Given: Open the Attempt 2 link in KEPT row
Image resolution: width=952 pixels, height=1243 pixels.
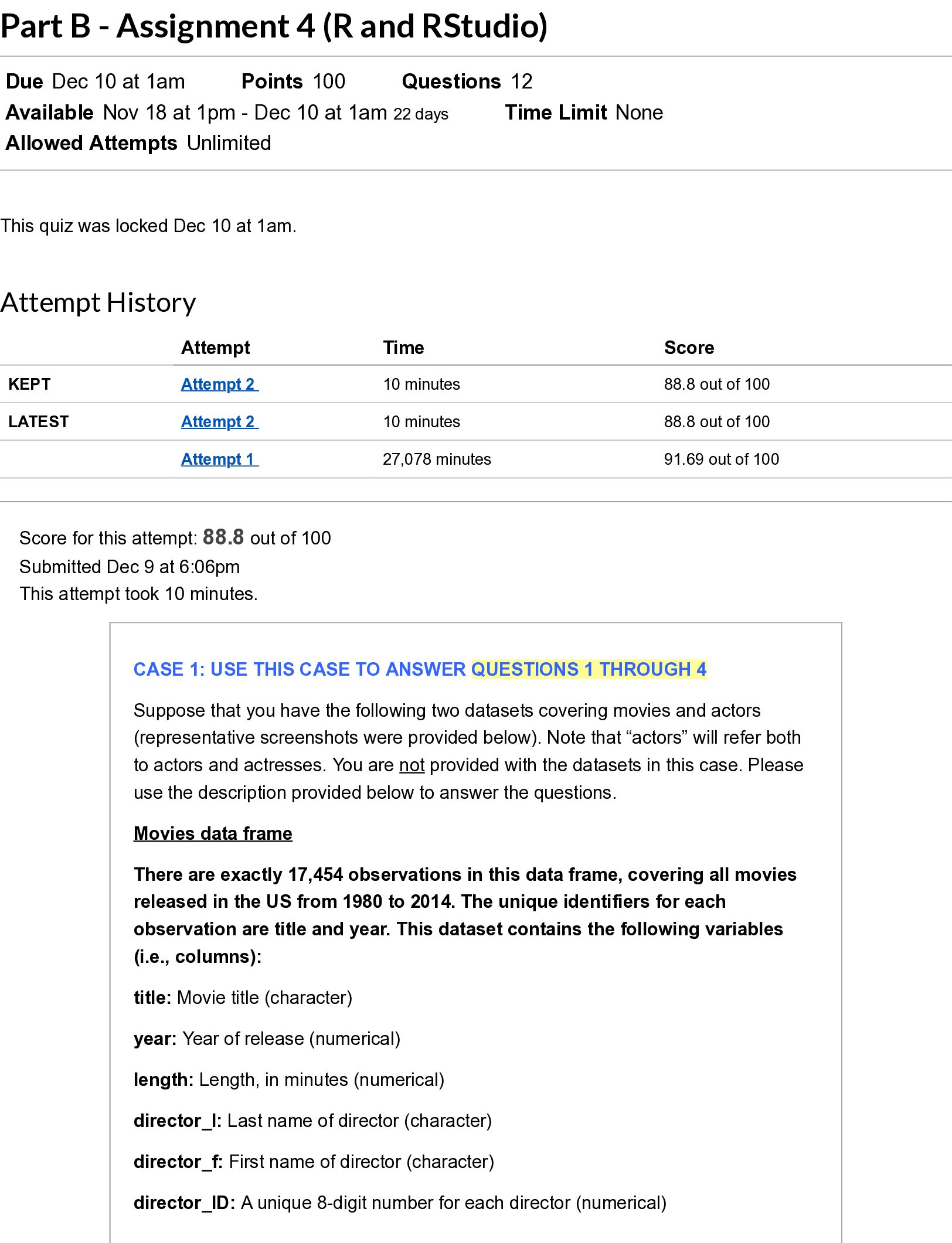Looking at the screenshot, I should pyautogui.click(x=219, y=384).
